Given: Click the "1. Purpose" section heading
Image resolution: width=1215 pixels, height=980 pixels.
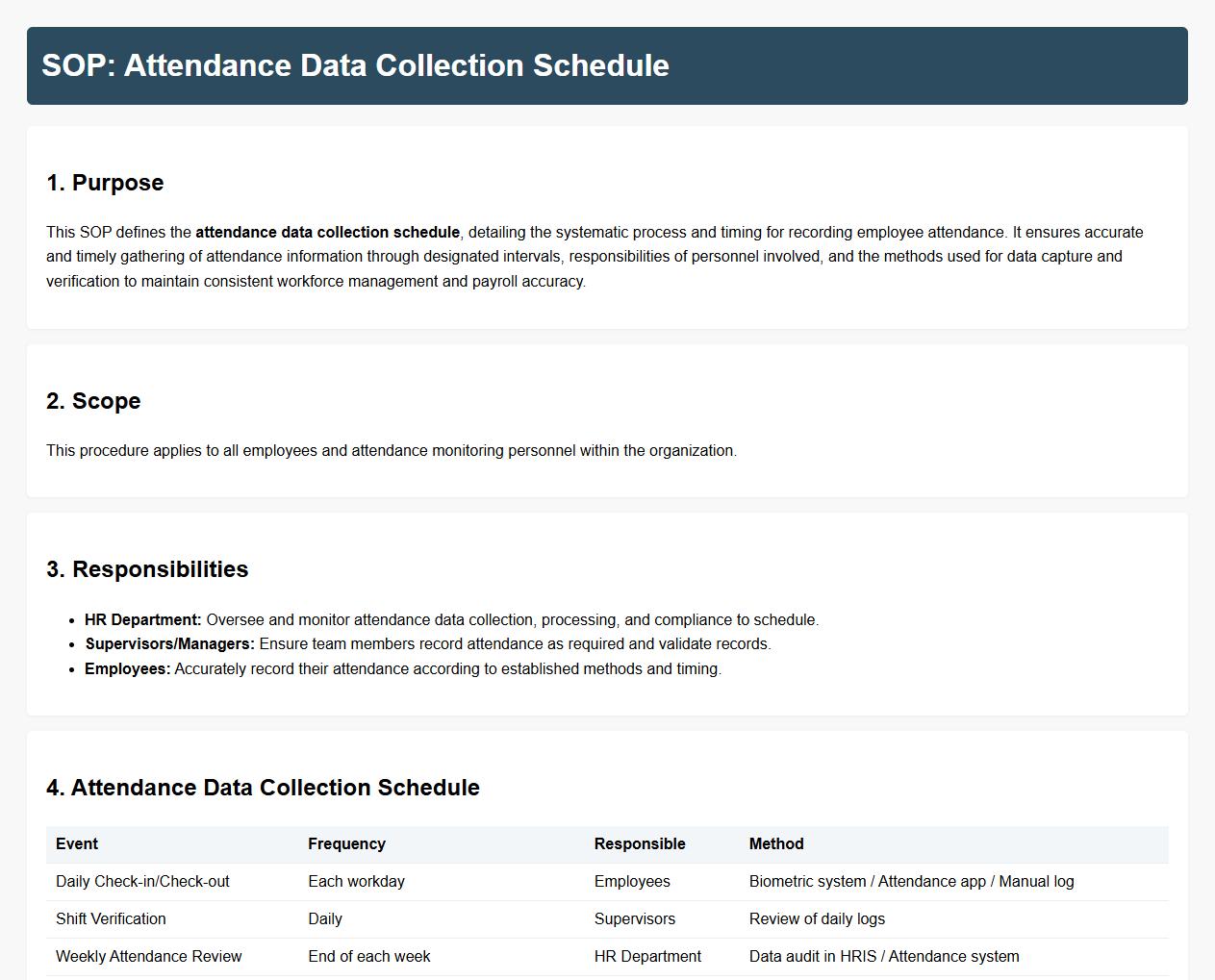Looking at the screenshot, I should 105,183.
